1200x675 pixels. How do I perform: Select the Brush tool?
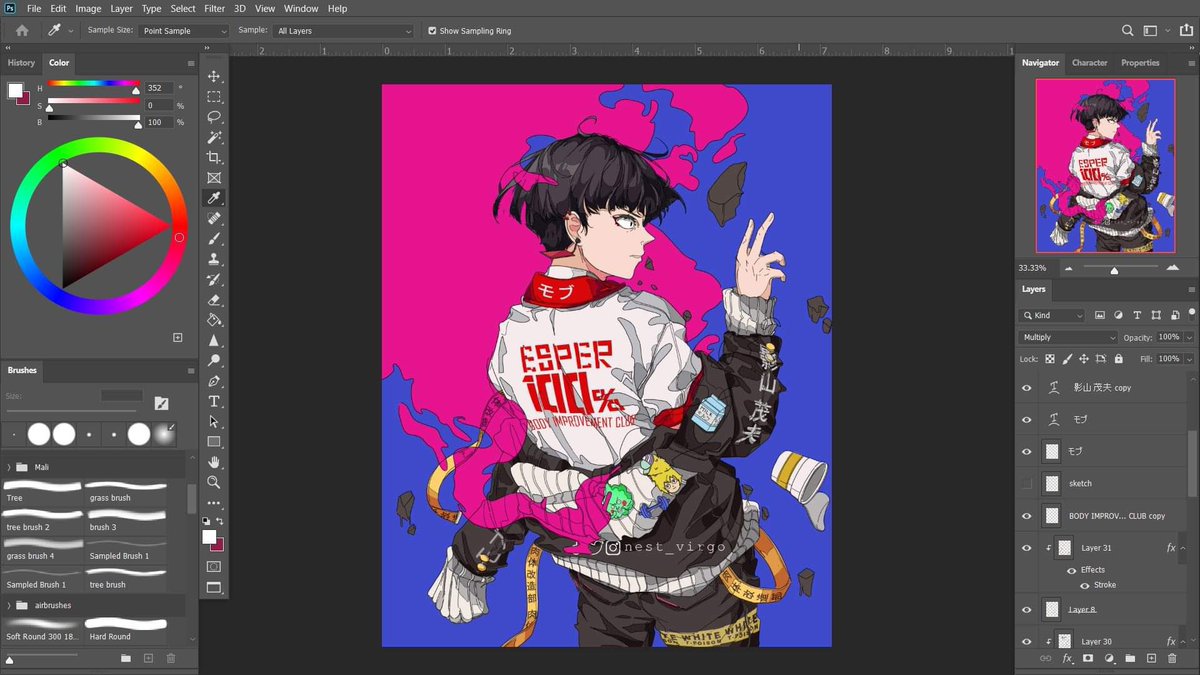[x=214, y=239]
